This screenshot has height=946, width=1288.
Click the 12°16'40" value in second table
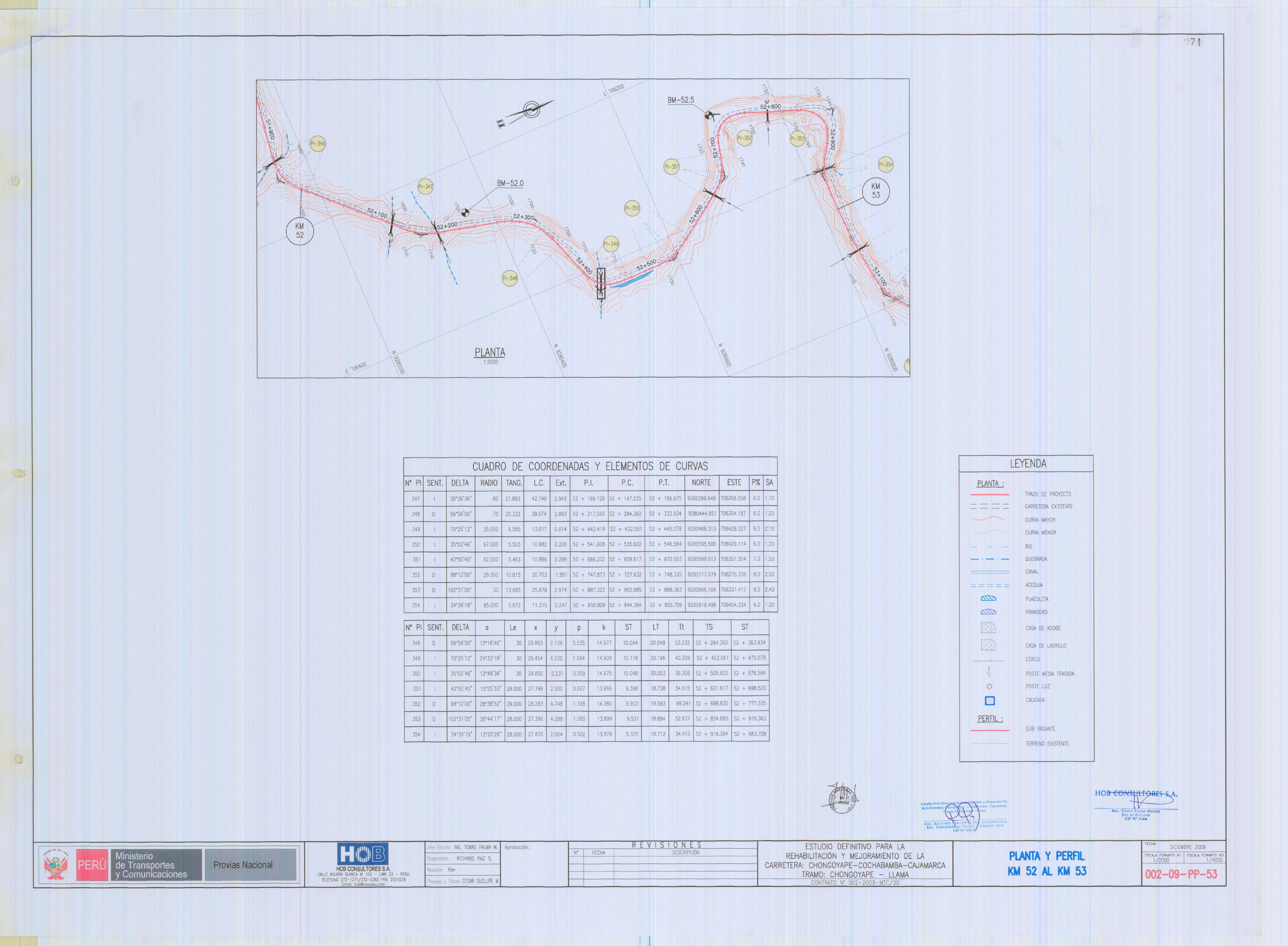(490, 643)
